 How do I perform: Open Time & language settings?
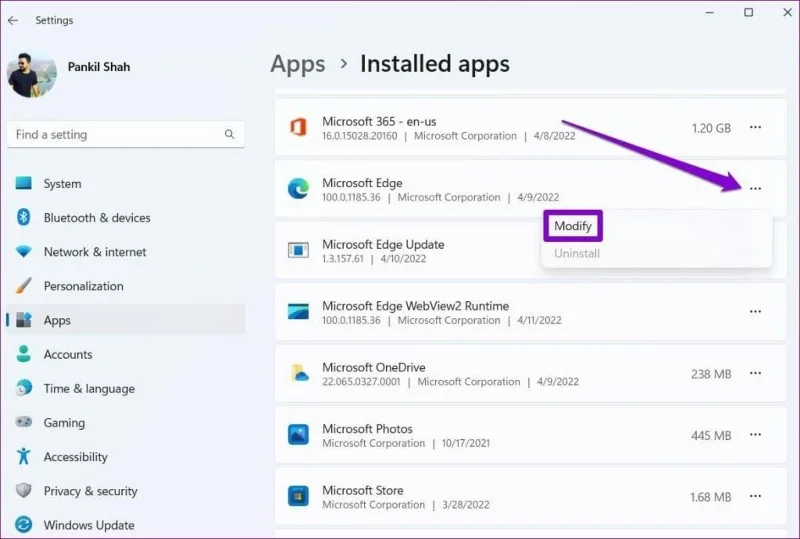126,388
